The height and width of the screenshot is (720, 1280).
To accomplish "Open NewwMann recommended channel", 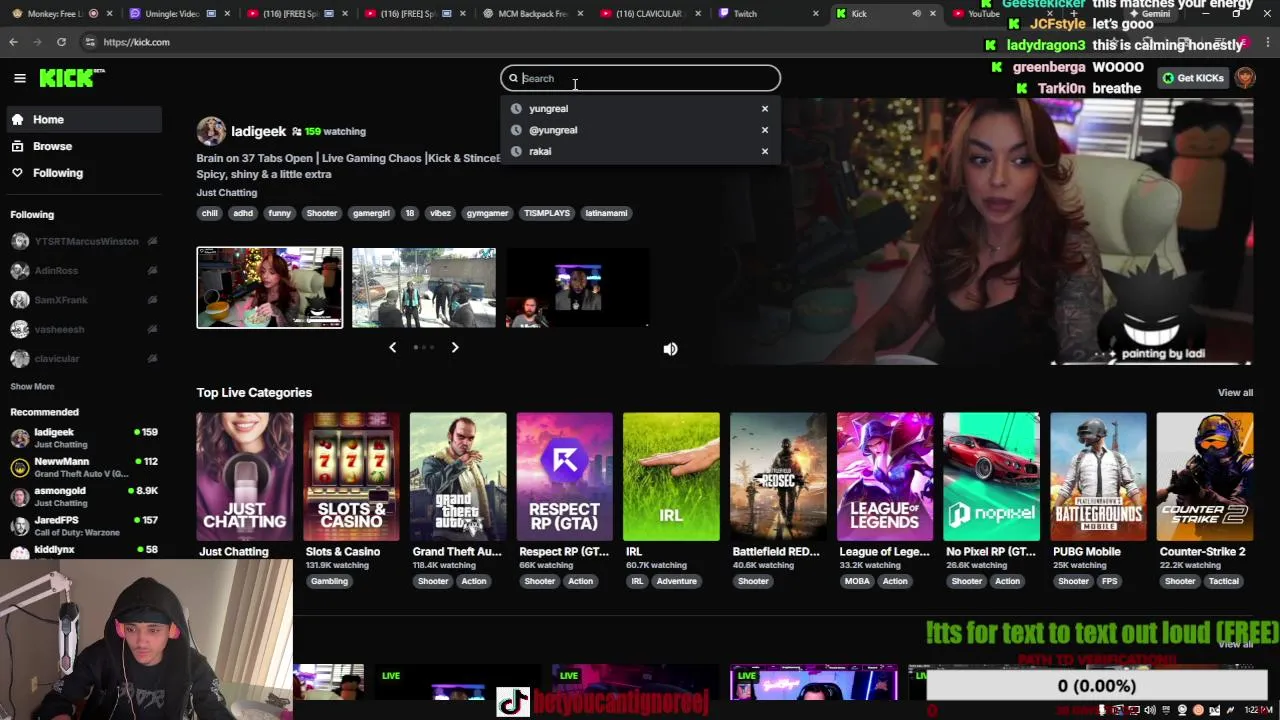I will (84, 467).
